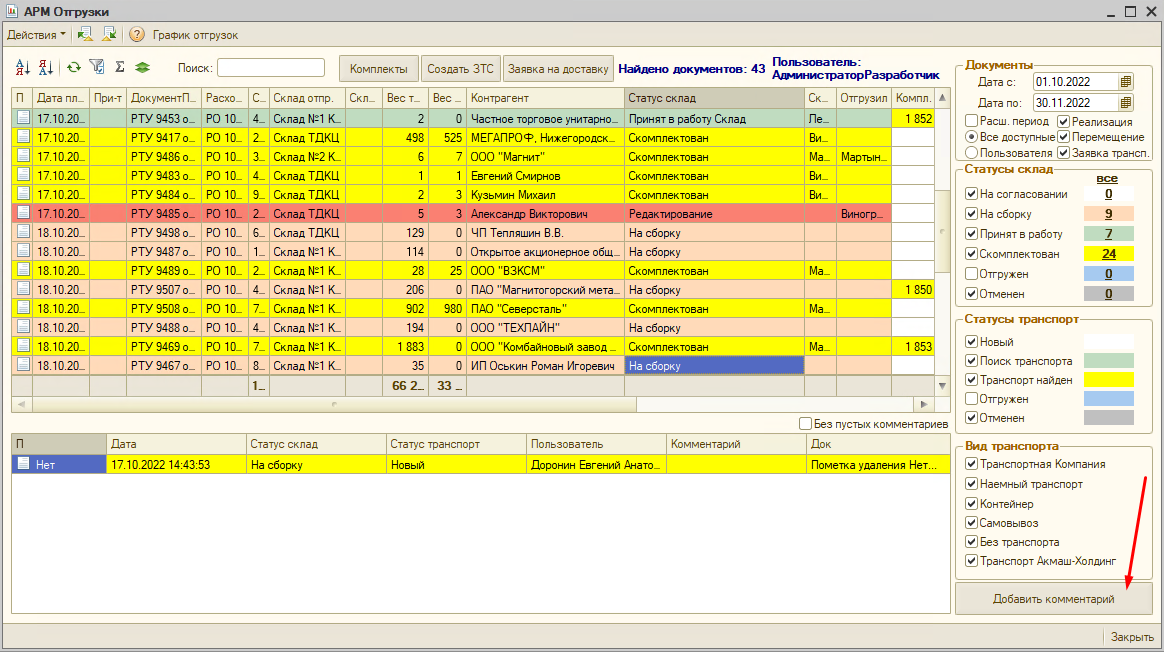
Task: Open calendar for Дата по field
Action: 1125,102
